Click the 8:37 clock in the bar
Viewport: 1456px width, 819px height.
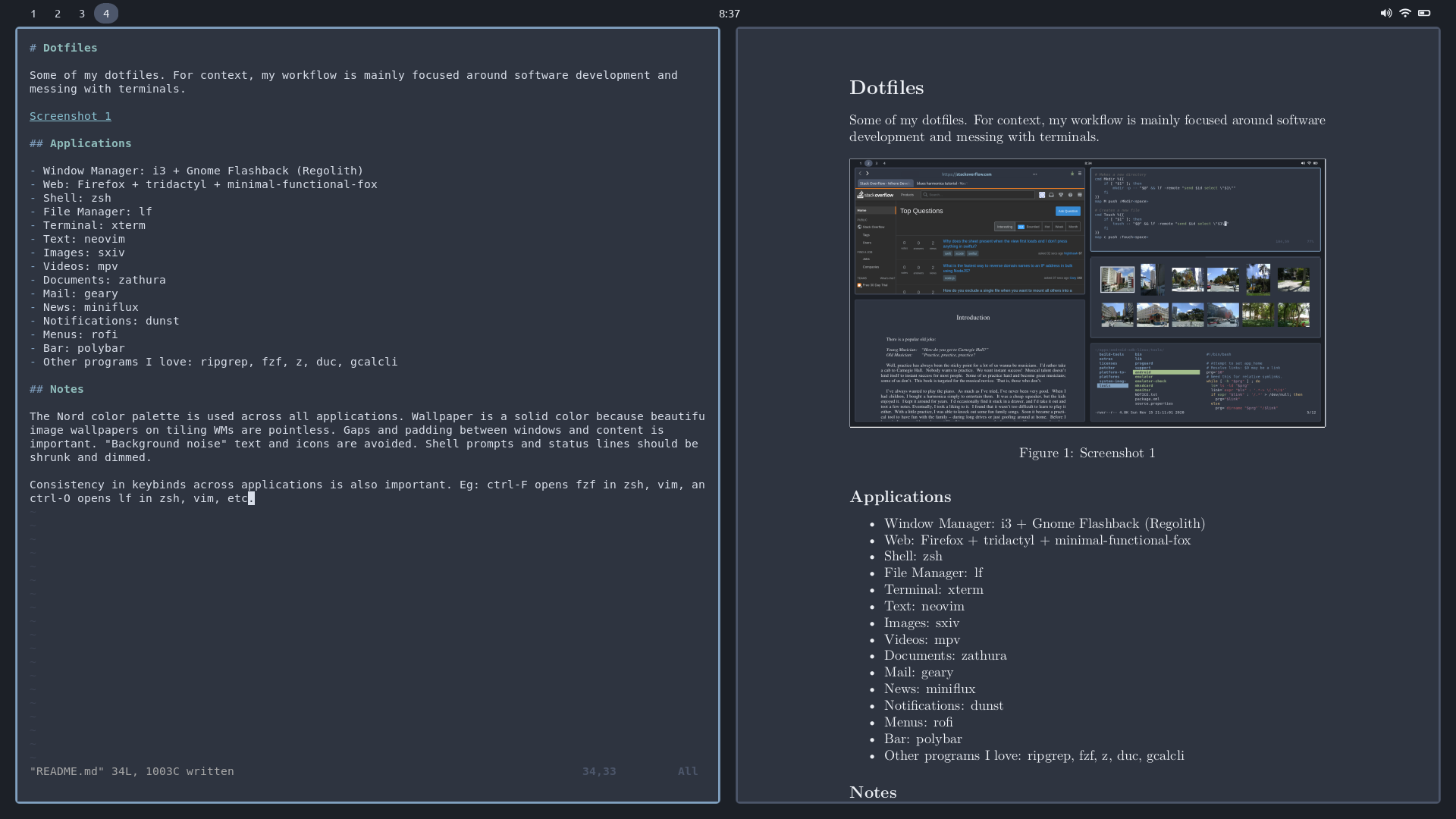730,14
